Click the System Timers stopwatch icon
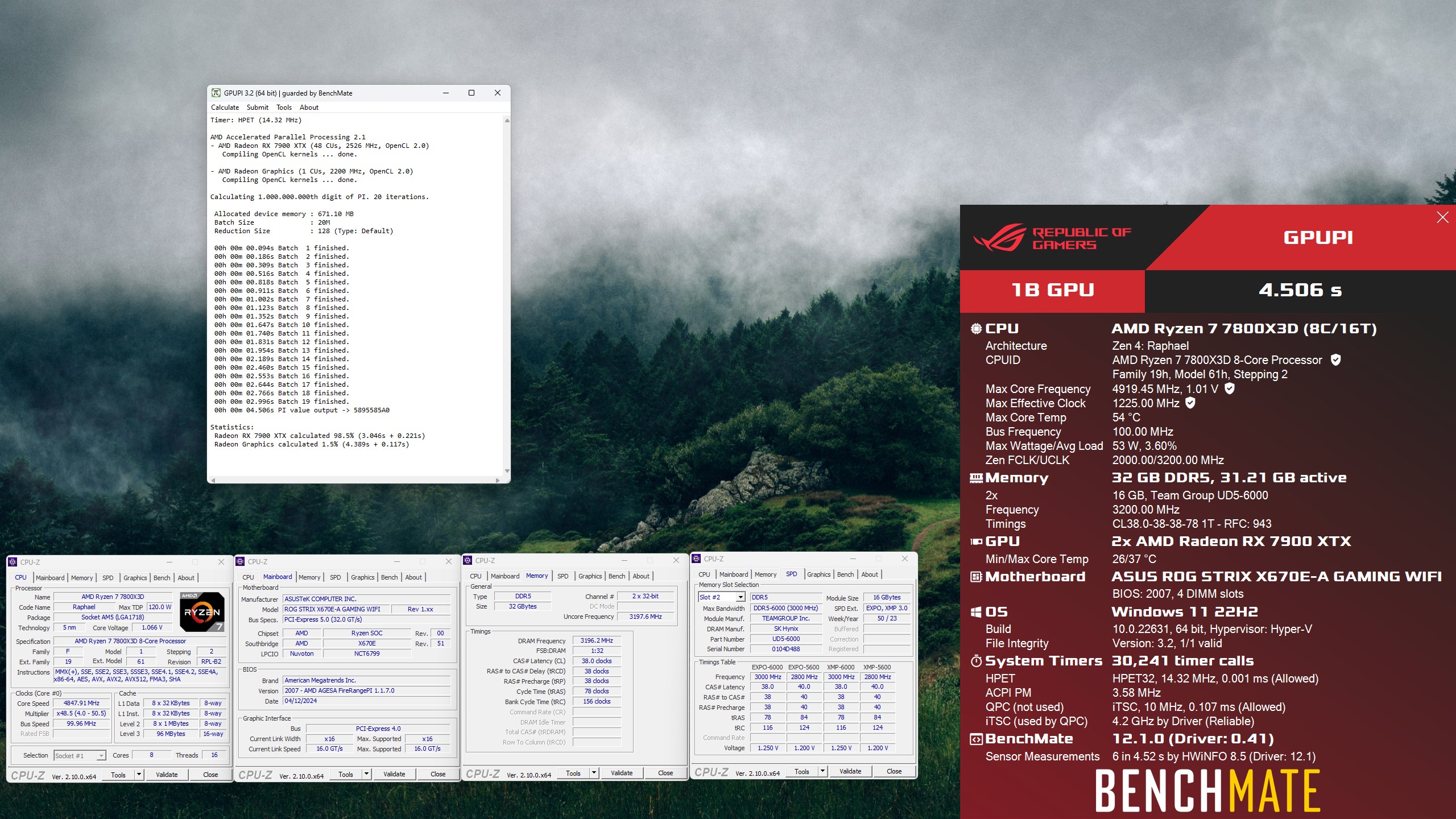Image resolution: width=1456 pixels, height=819 pixels. 976,661
